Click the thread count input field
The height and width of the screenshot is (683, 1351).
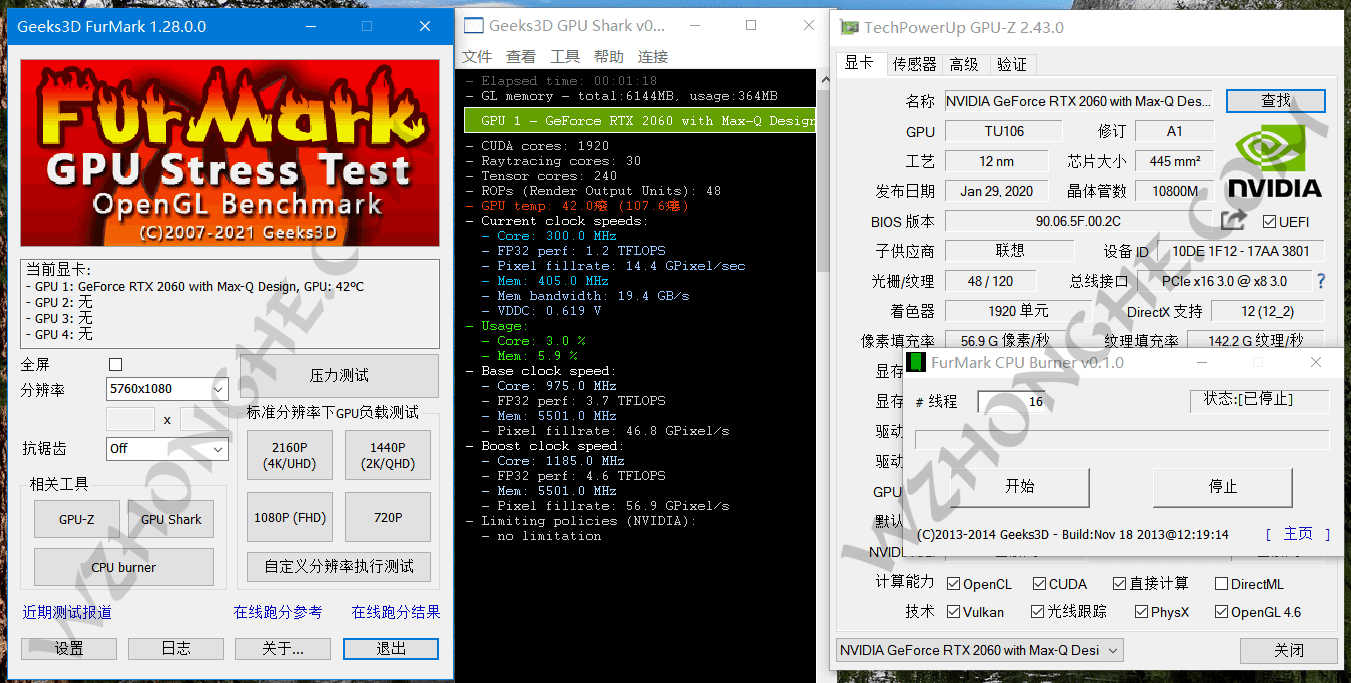tap(1014, 401)
